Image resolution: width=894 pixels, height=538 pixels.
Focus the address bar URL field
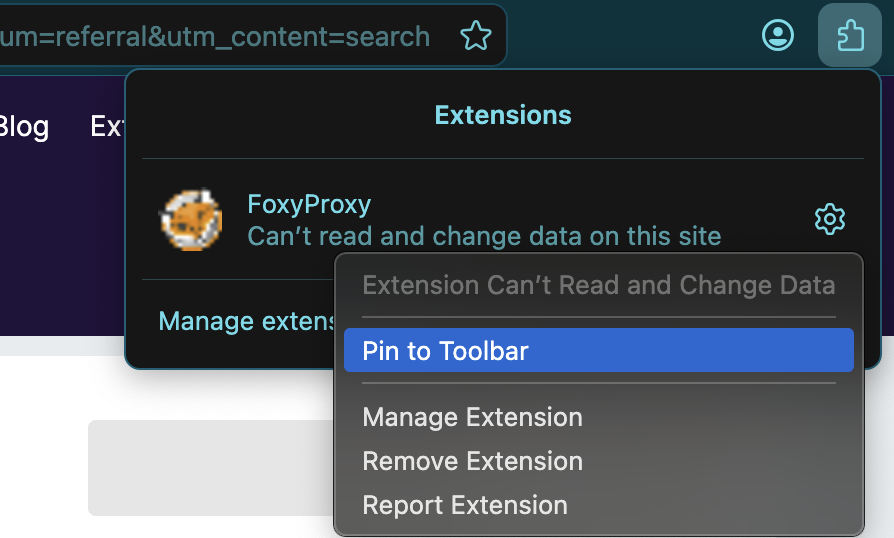[215, 37]
